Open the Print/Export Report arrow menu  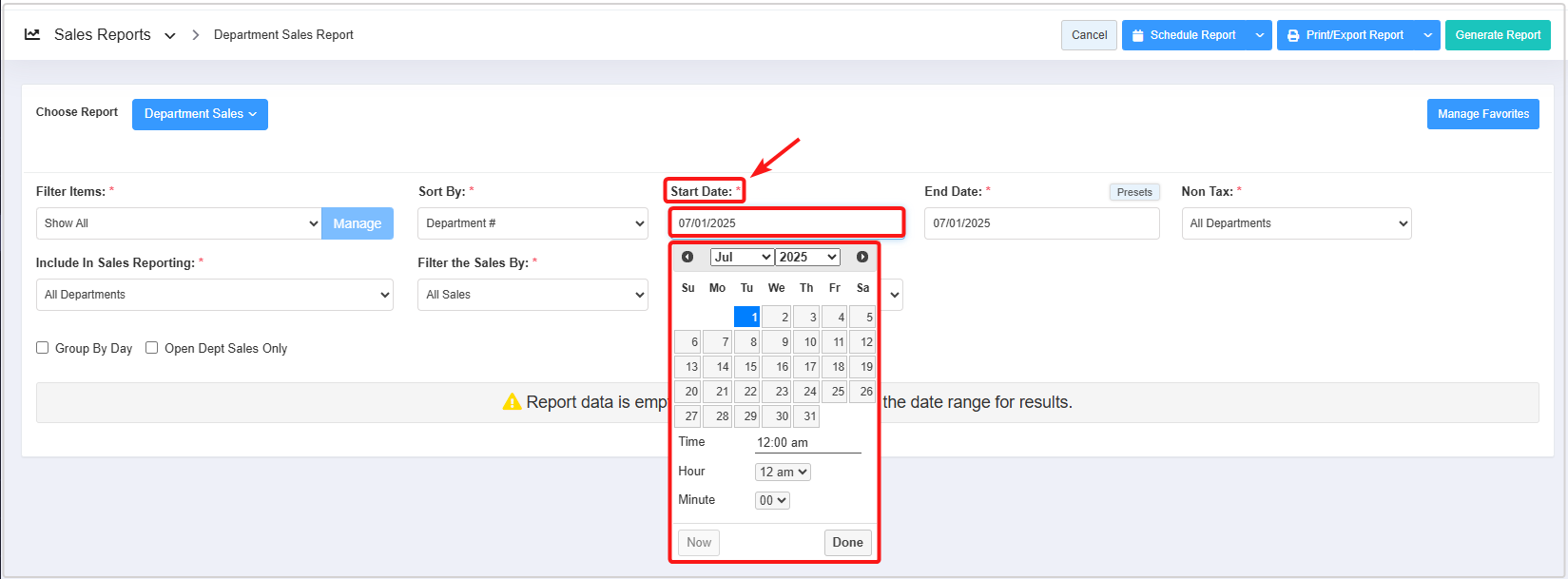1427,35
